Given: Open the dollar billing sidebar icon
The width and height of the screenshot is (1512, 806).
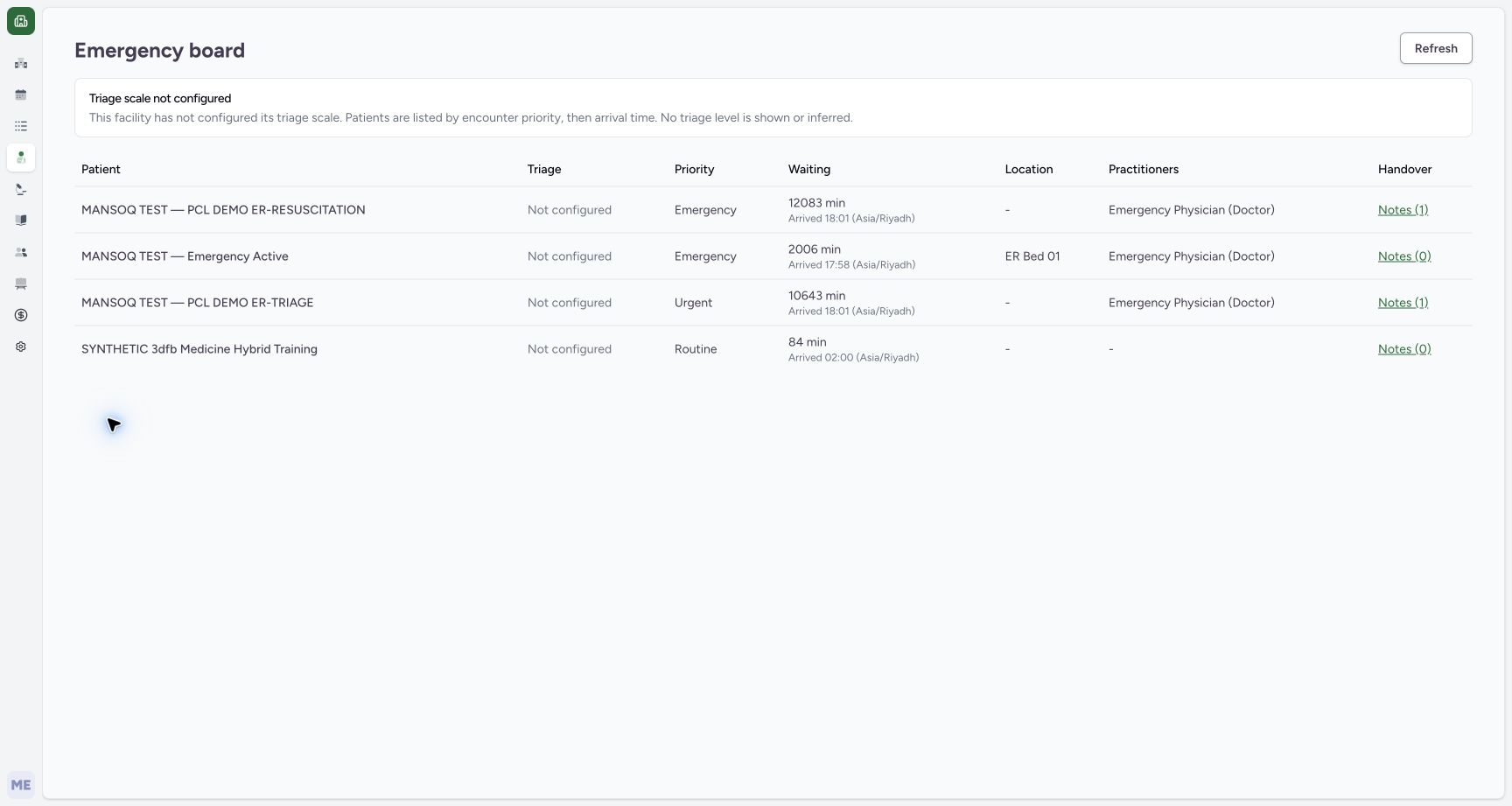Looking at the screenshot, I should (21, 315).
